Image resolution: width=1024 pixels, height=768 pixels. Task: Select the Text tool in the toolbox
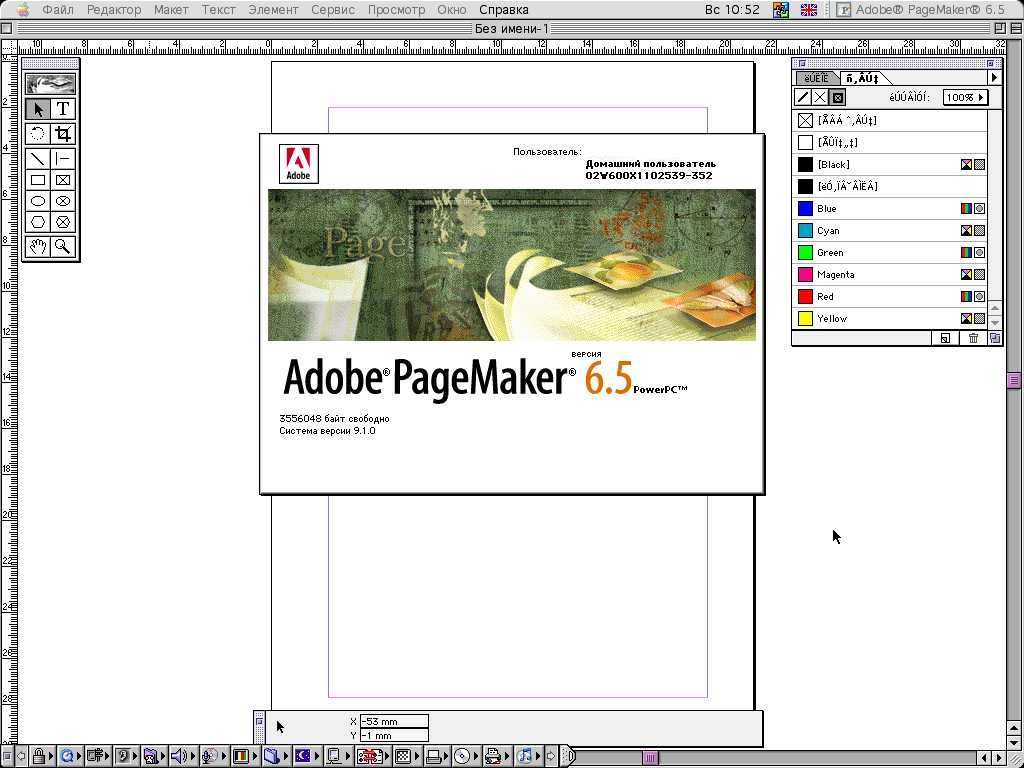point(63,109)
